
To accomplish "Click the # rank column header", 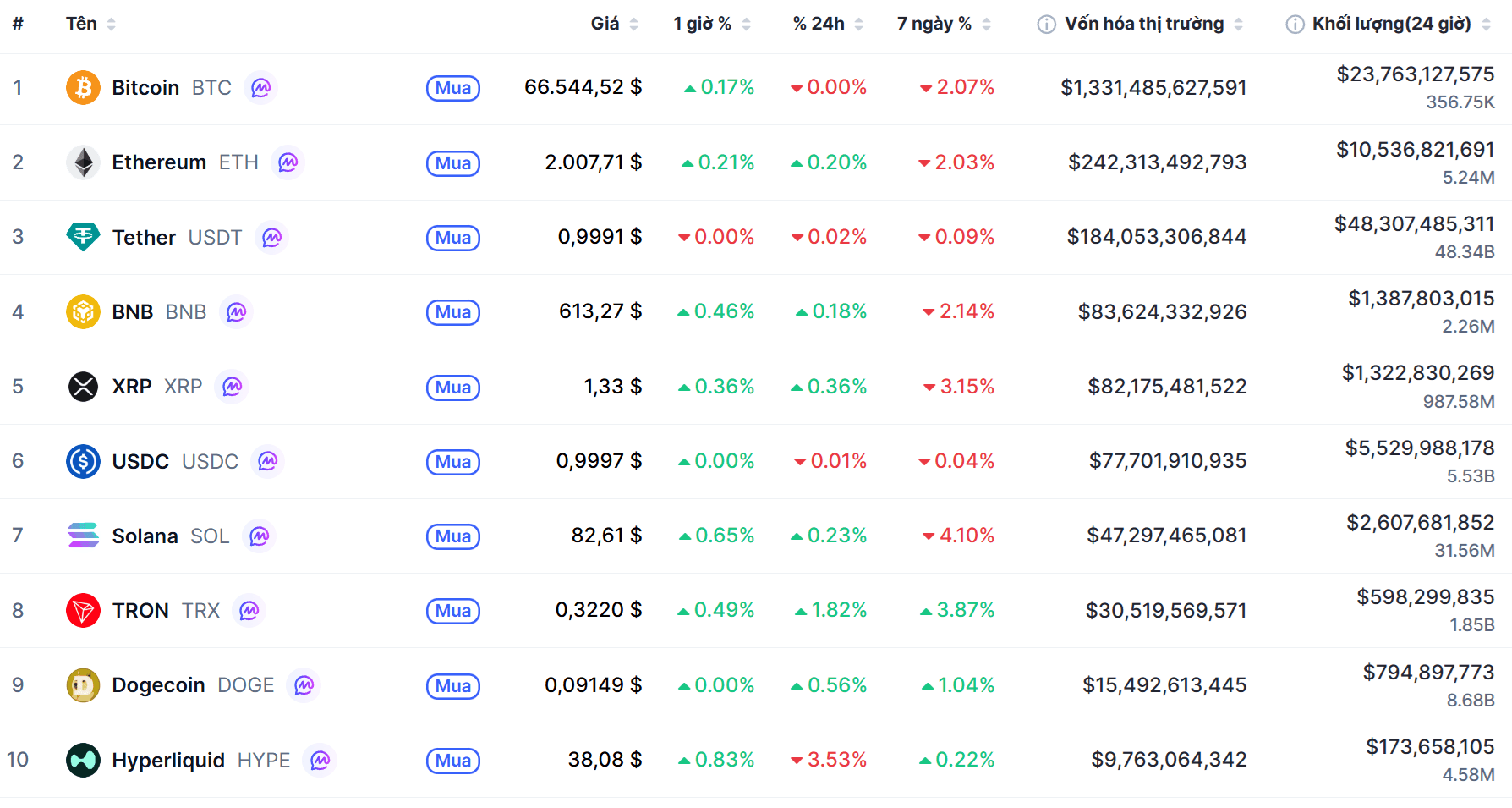I will (x=18, y=24).
